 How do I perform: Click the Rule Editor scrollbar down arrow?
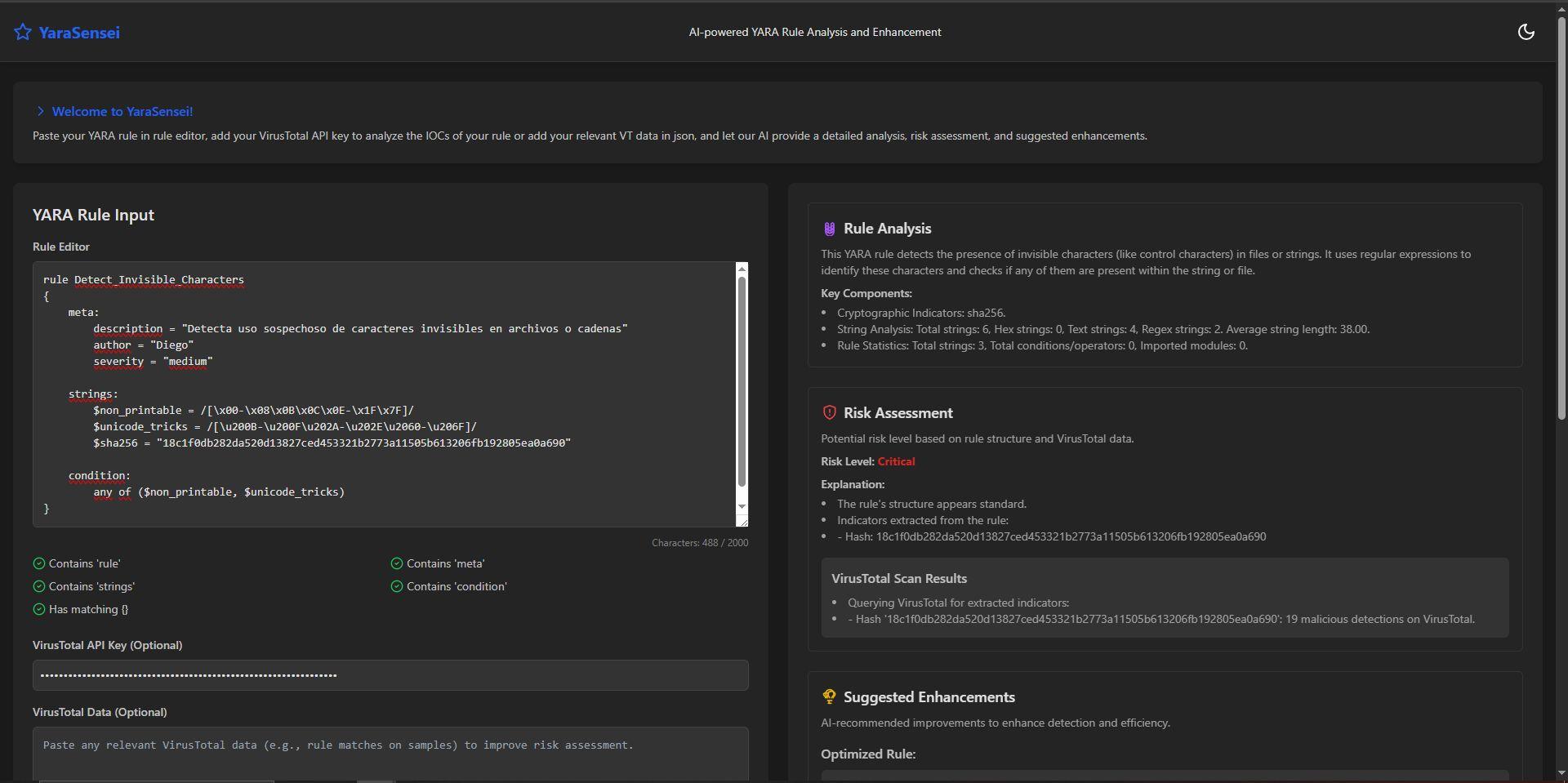pos(742,506)
